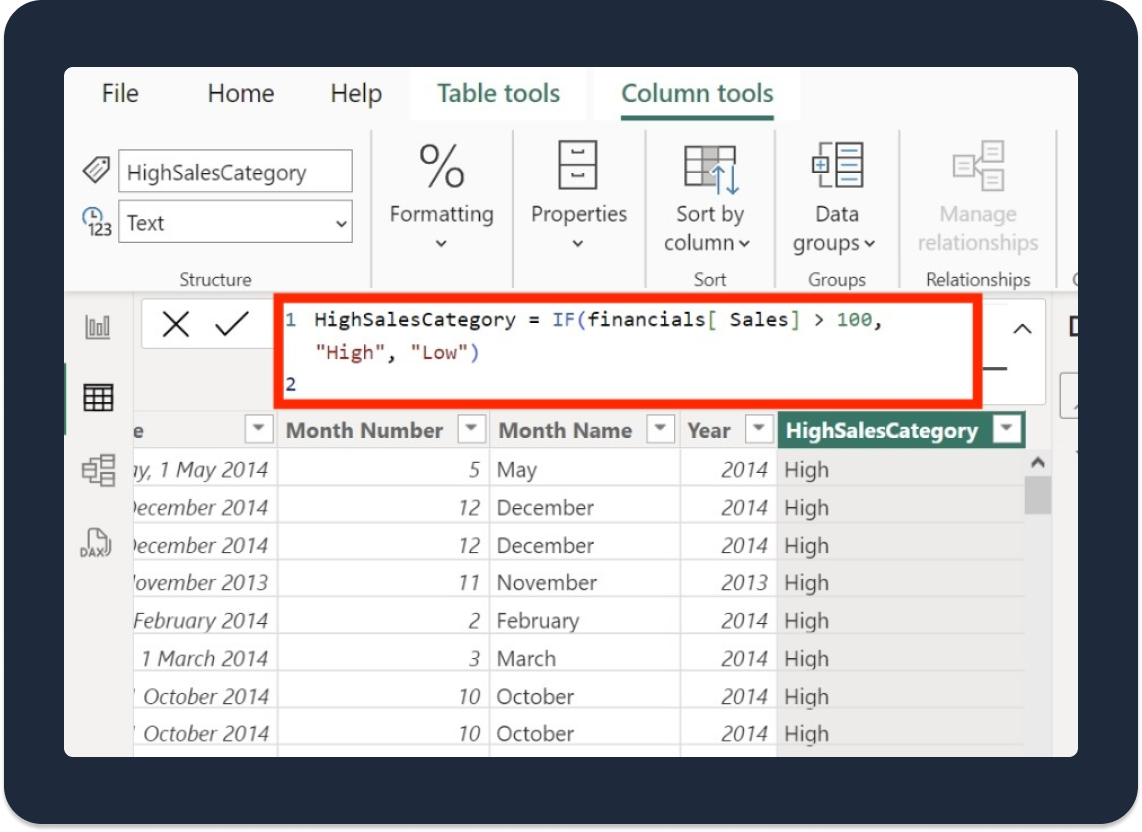Open the HighSalesCategory column filter dropdown
Screen dimensions: 1142x832
coord(1007,430)
